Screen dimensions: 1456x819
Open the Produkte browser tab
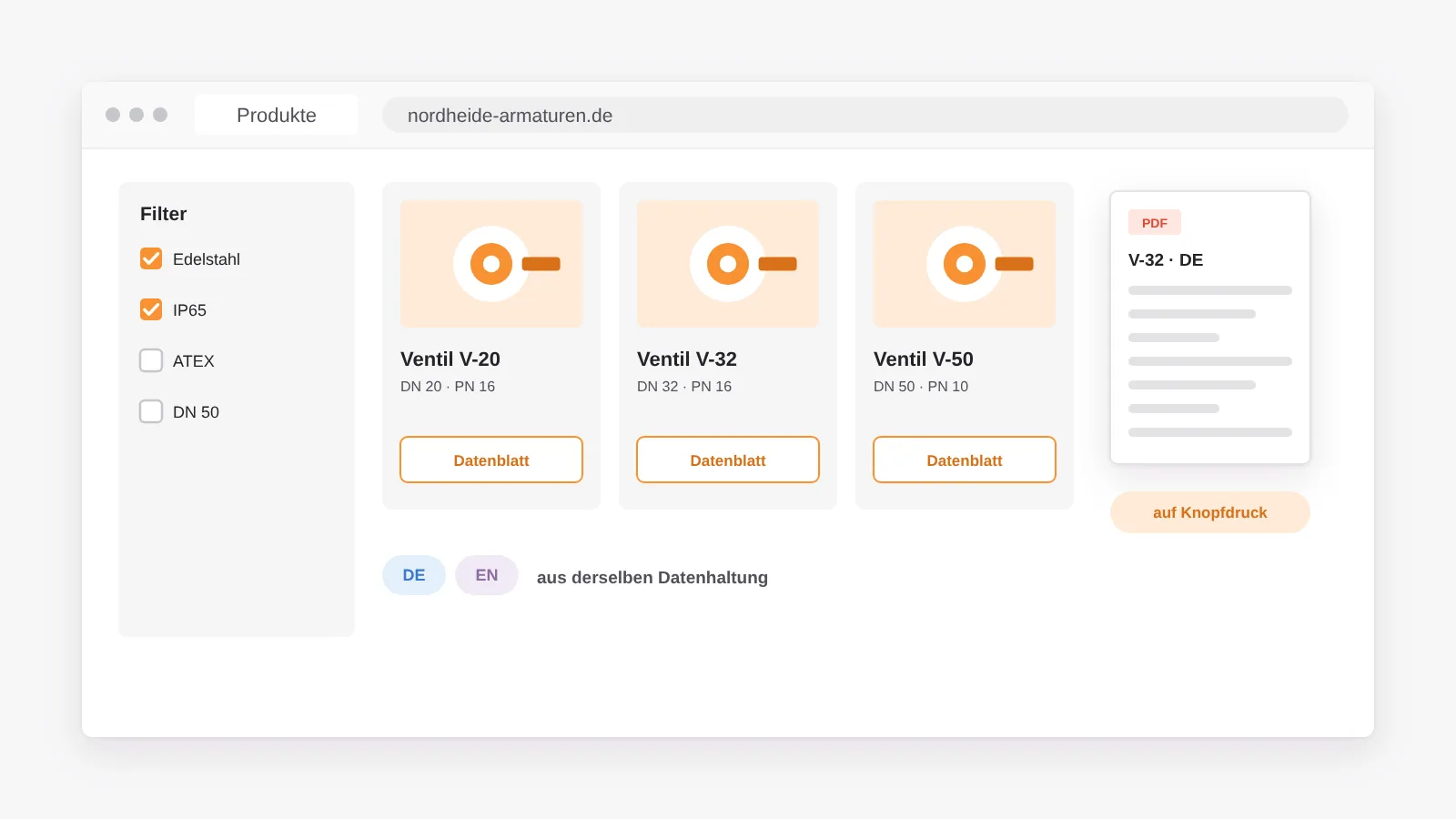[x=277, y=116]
